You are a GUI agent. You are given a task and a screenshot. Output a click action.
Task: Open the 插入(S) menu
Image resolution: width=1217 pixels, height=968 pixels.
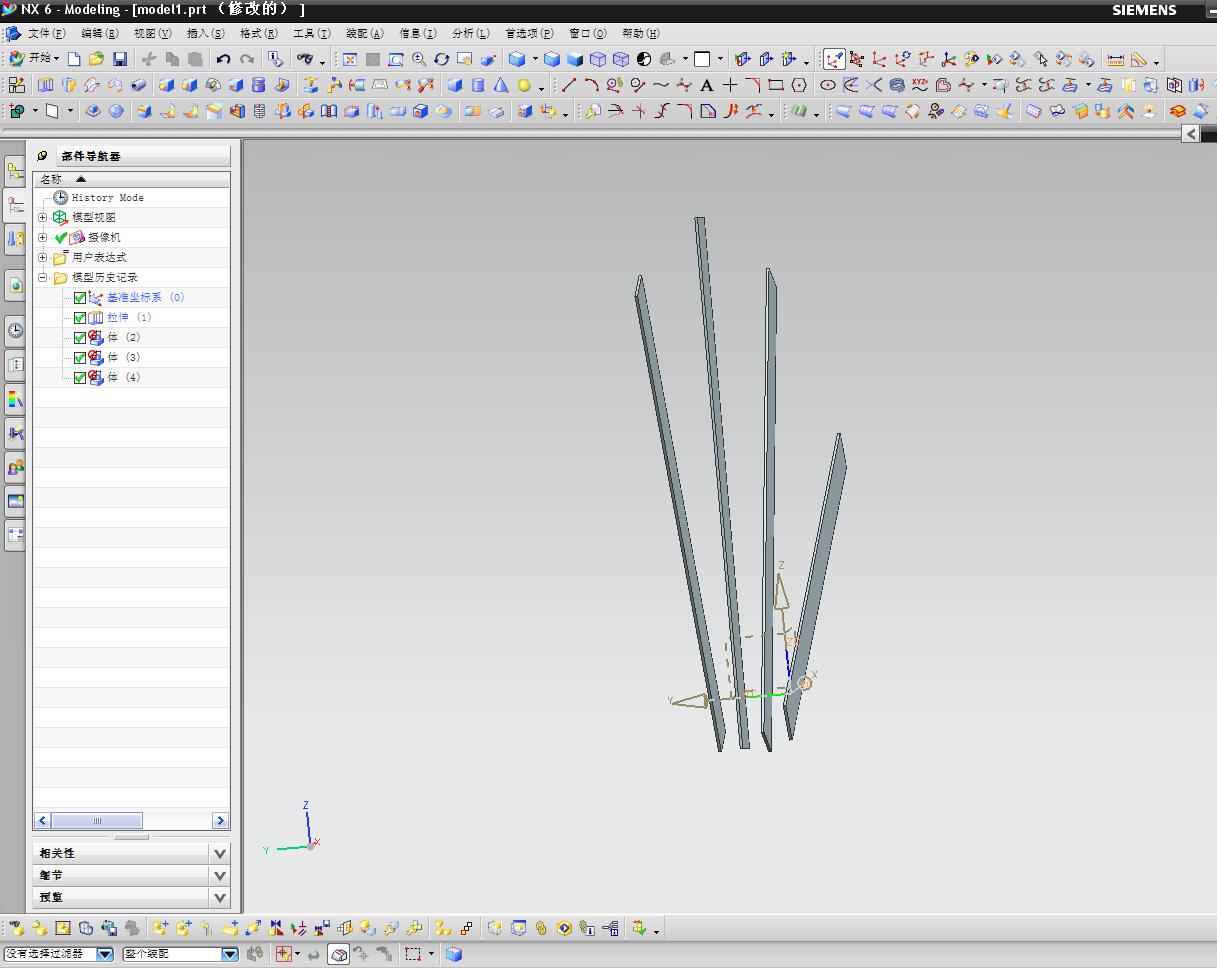click(x=205, y=33)
